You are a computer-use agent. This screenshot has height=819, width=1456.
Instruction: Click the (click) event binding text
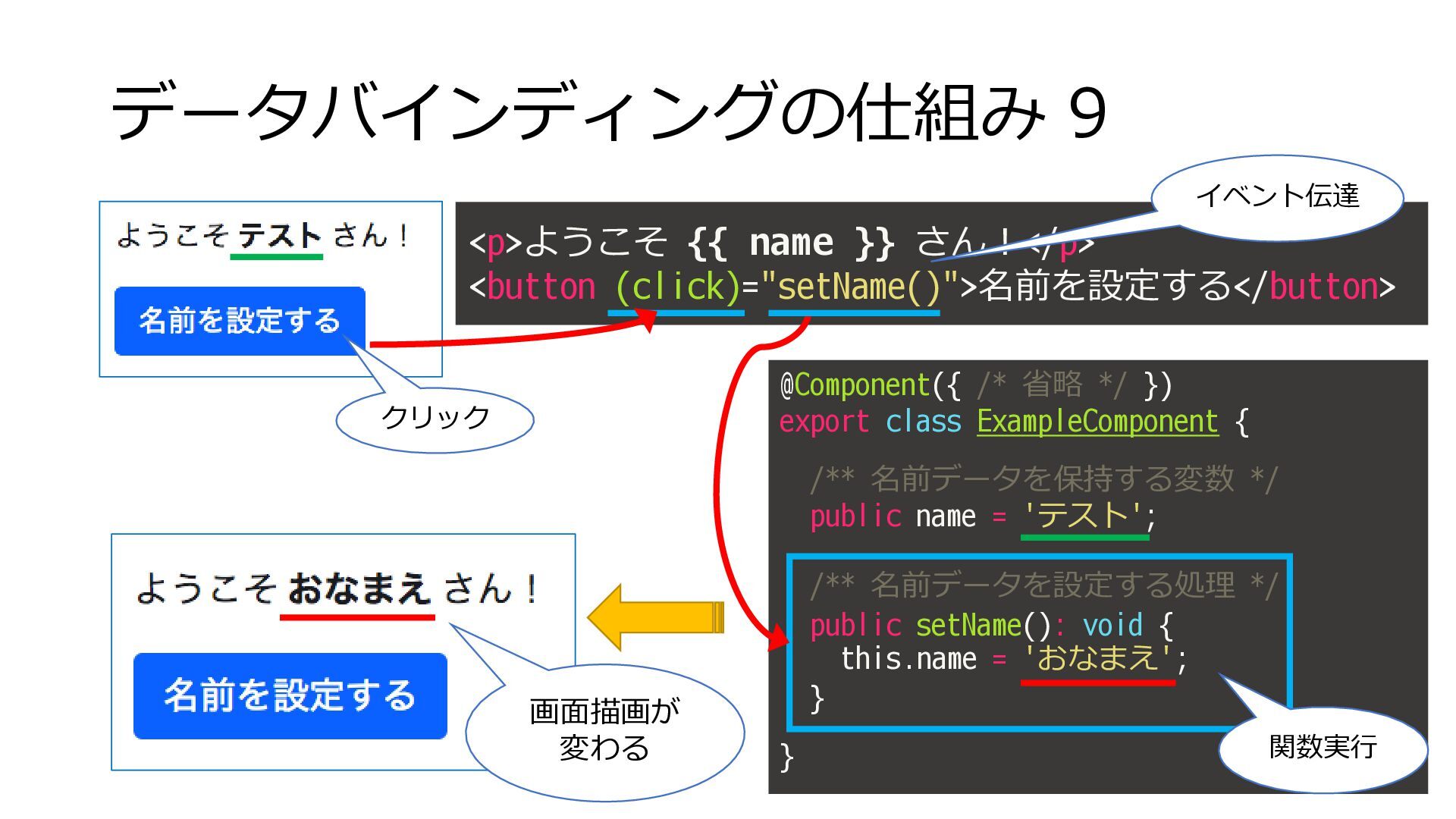(x=676, y=287)
